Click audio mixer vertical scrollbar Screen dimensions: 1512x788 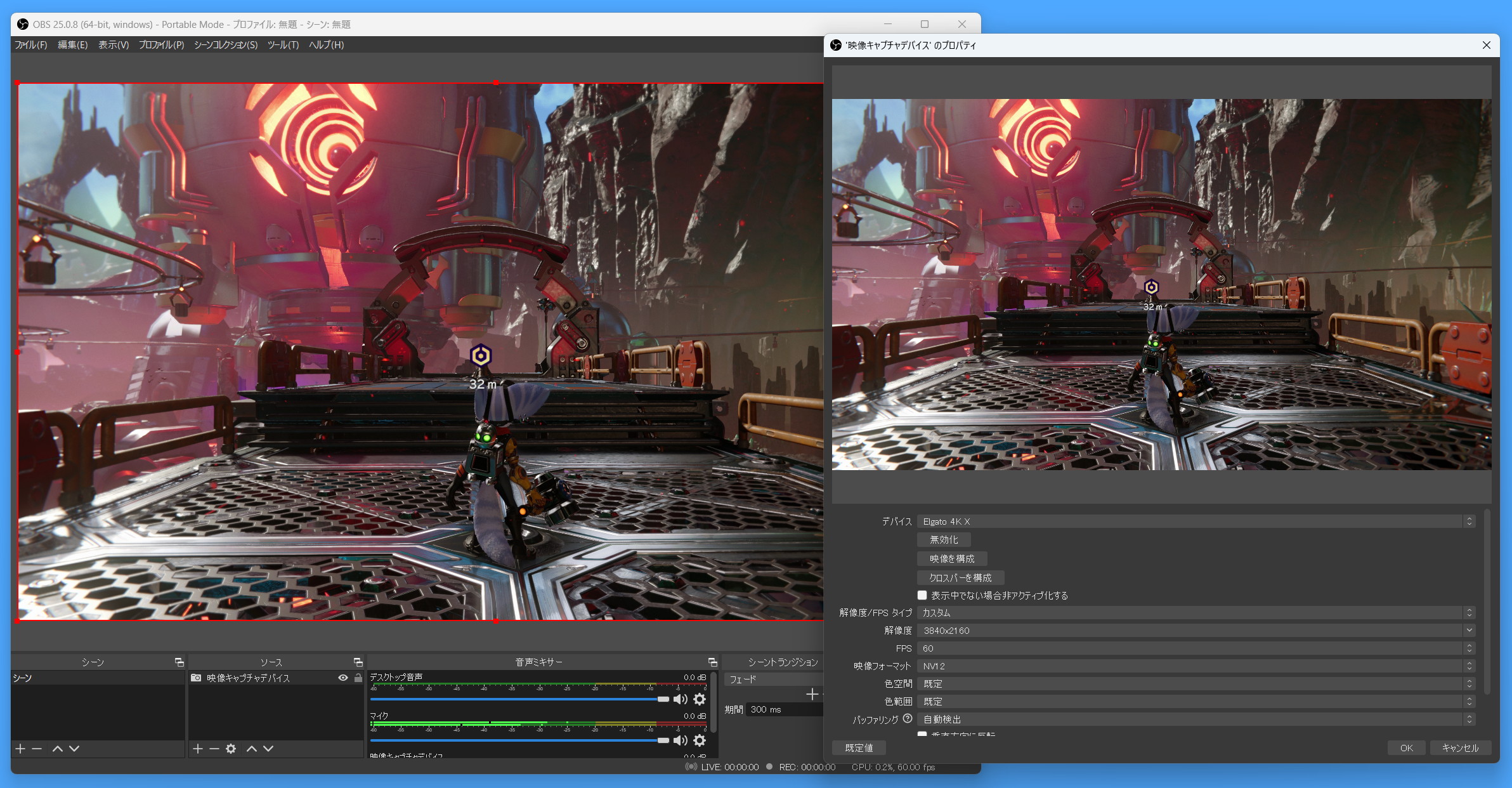(x=714, y=702)
